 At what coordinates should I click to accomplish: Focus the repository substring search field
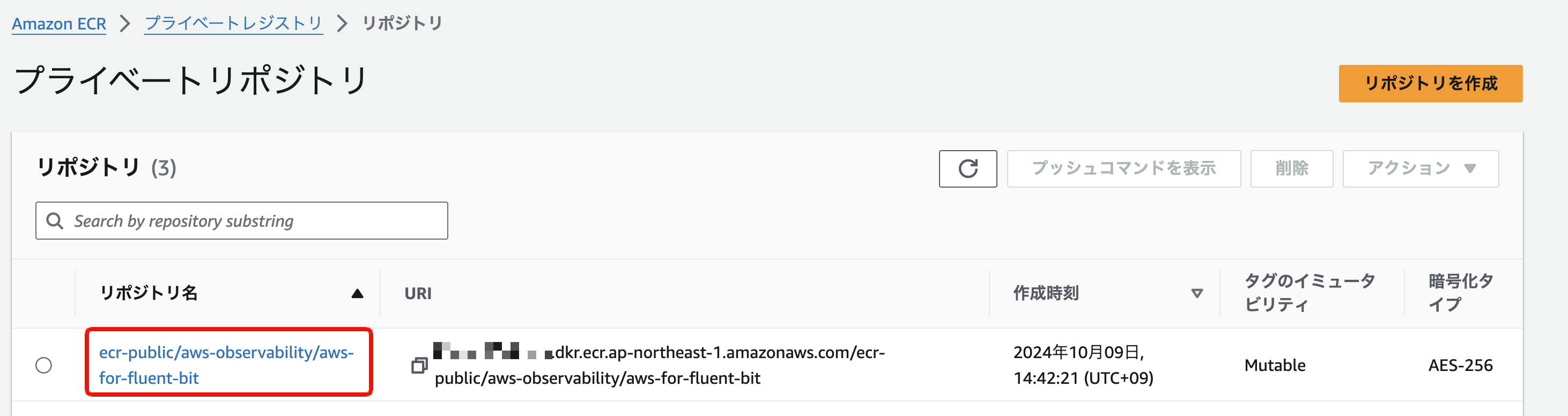click(x=256, y=221)
